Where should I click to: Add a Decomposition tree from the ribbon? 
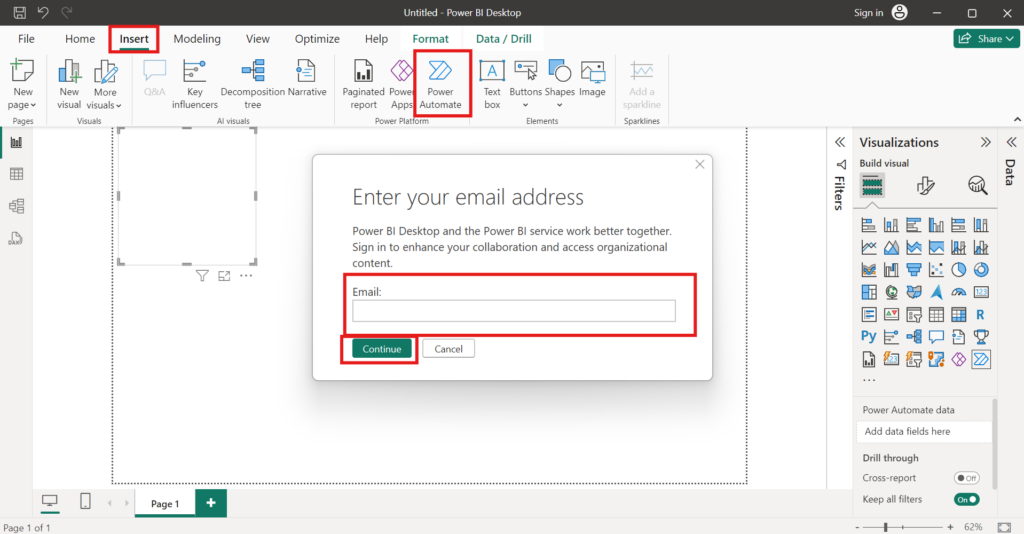click(253, 84)
